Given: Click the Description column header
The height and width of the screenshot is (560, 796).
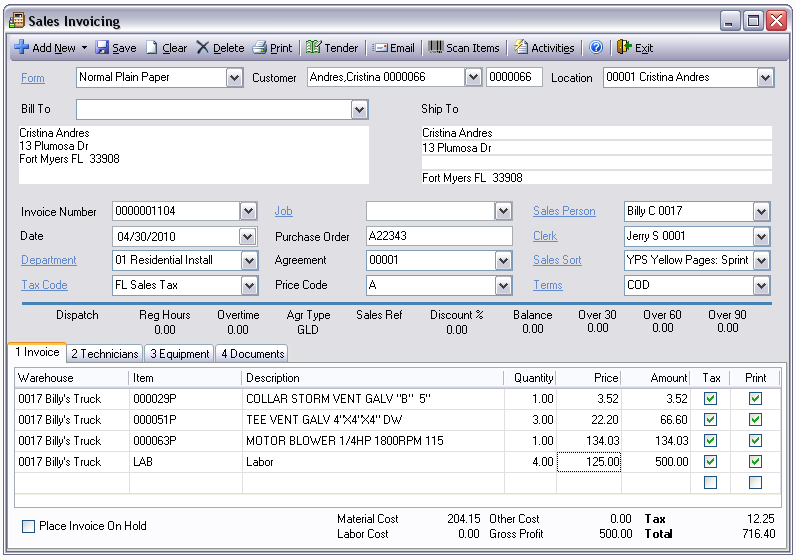Looking at the screenshot, I should (x=373, y=378).
